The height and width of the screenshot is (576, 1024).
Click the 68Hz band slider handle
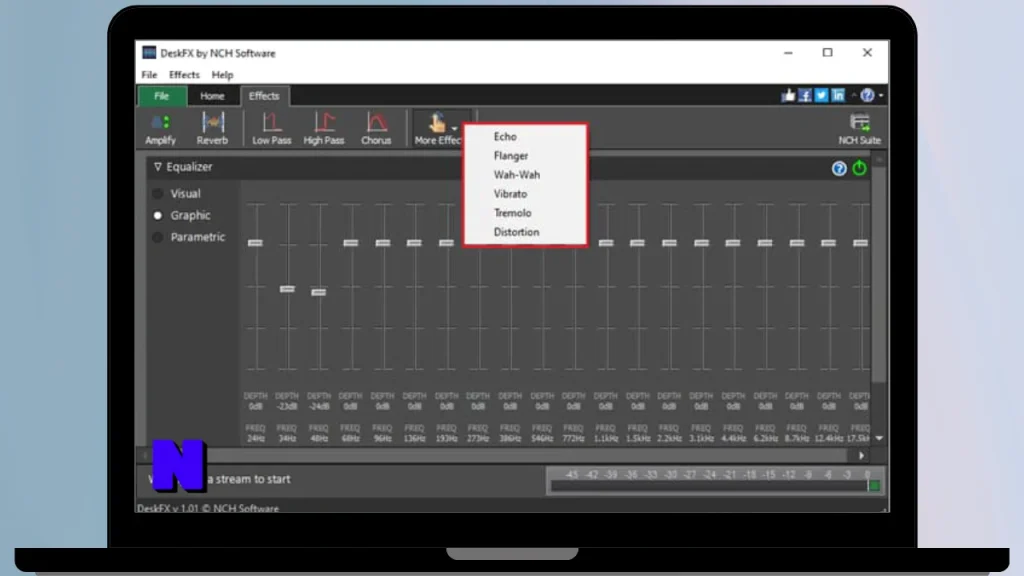351,243
